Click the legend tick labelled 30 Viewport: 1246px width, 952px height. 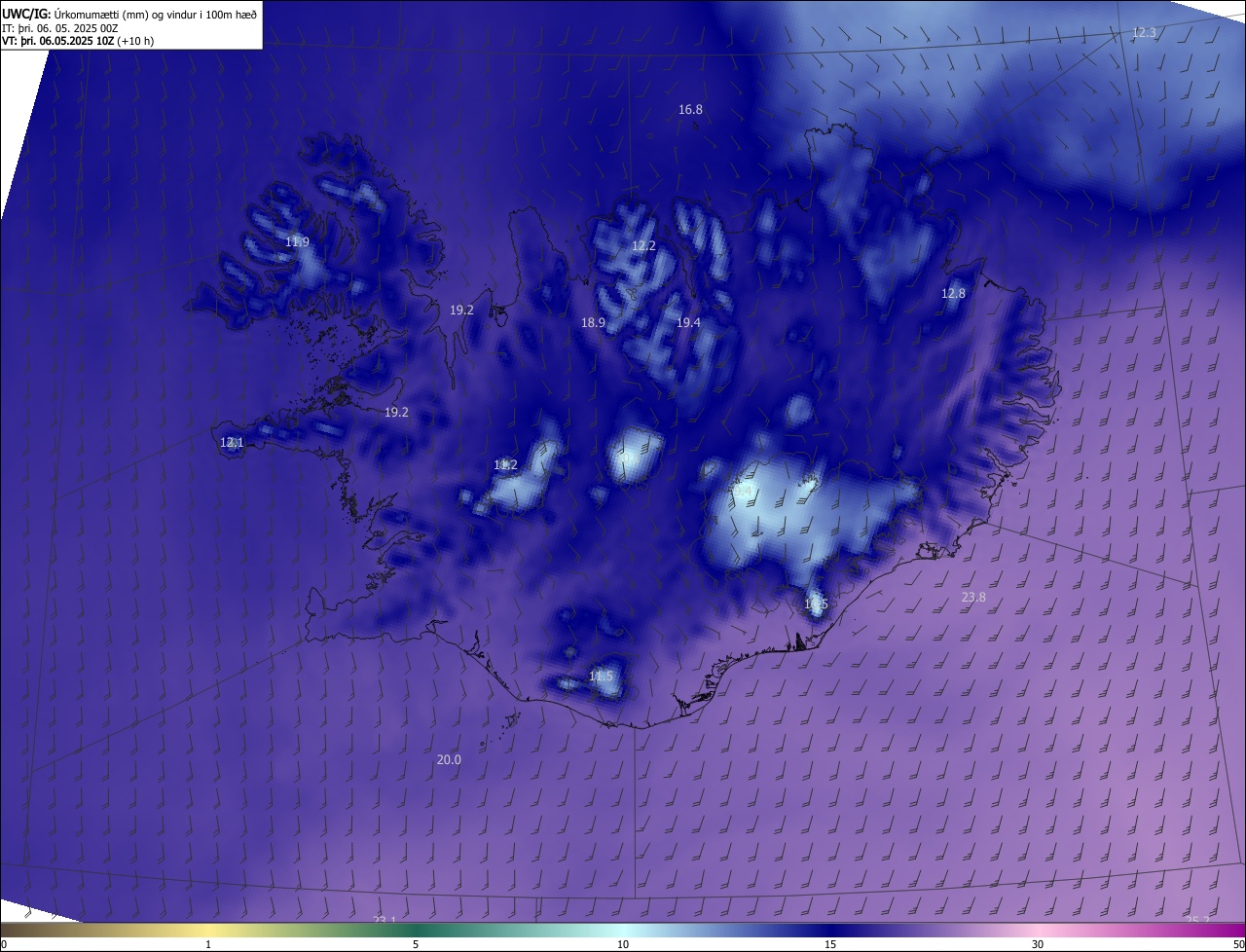1038,945
